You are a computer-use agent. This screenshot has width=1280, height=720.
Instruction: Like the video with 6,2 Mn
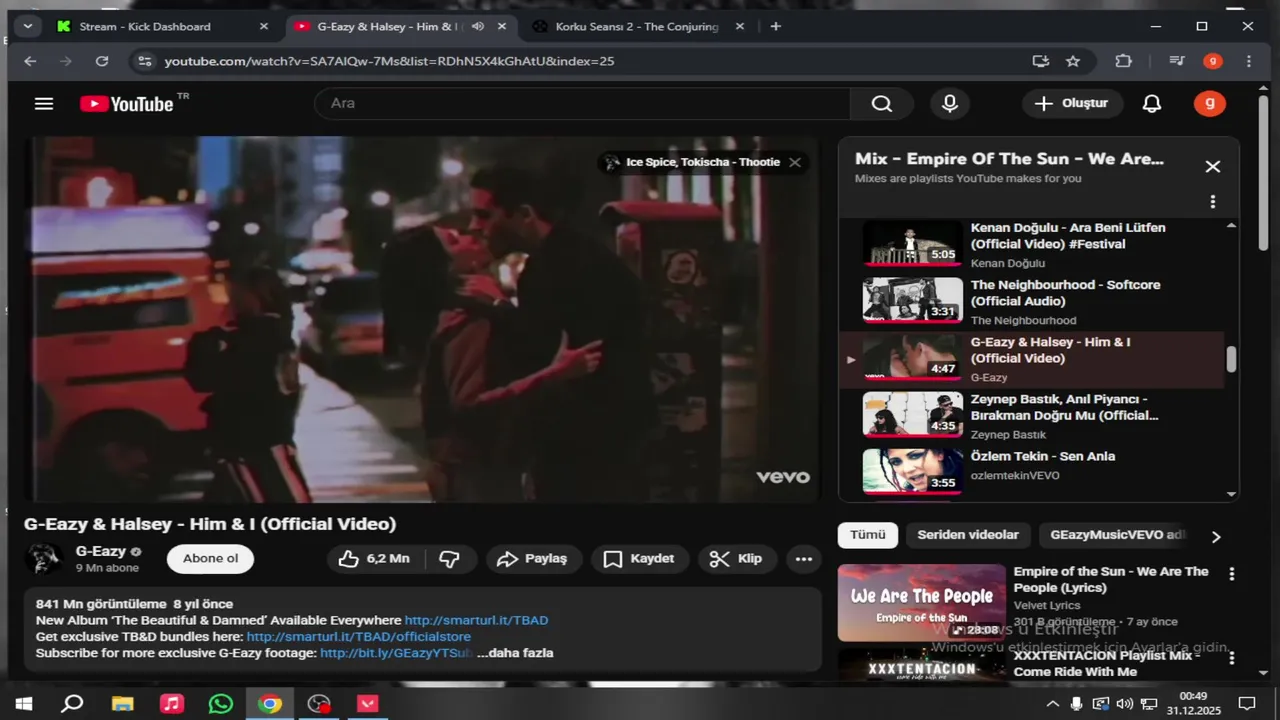click(x=375, y=559)
